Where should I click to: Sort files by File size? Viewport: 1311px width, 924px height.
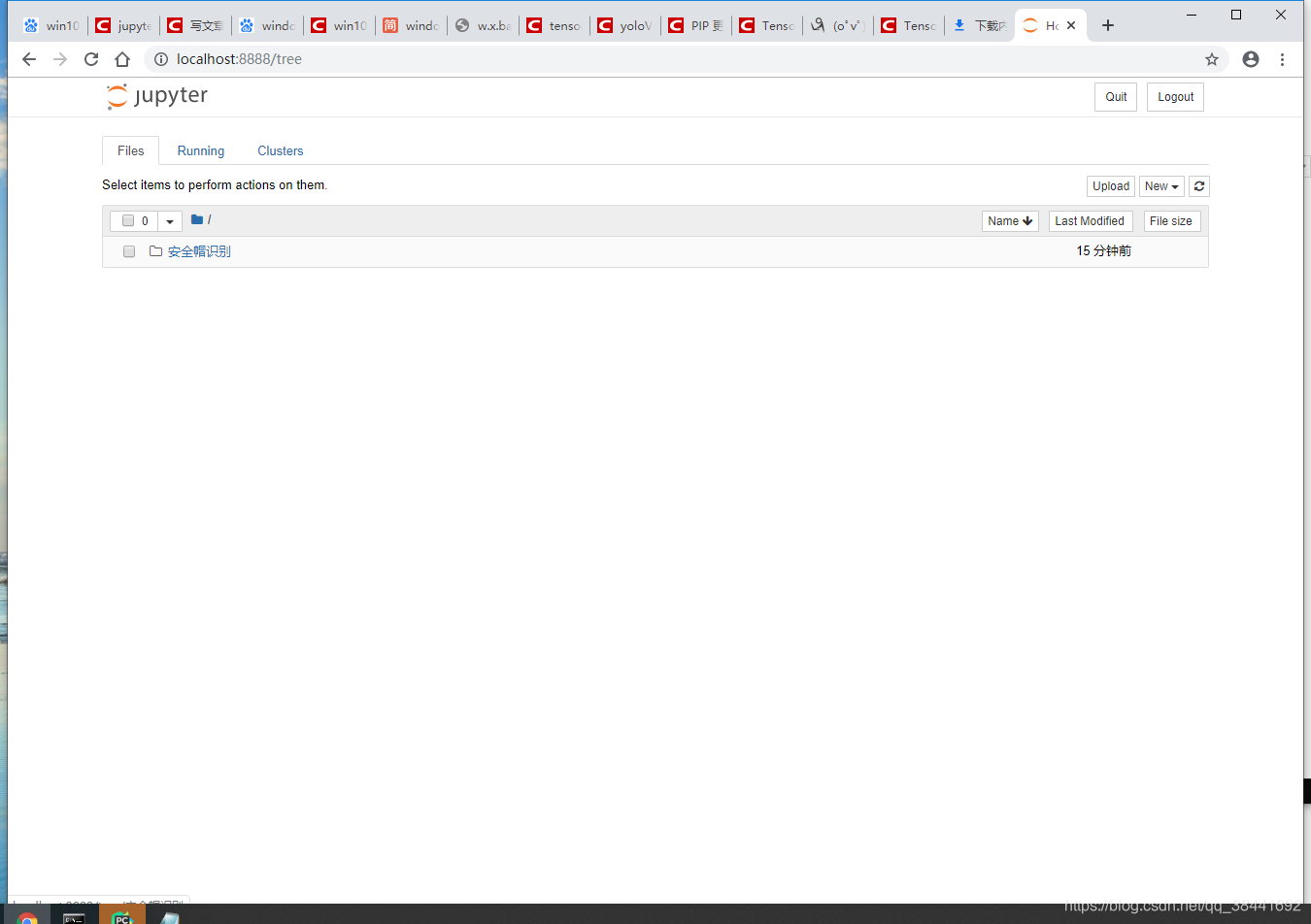point(1172,221)
